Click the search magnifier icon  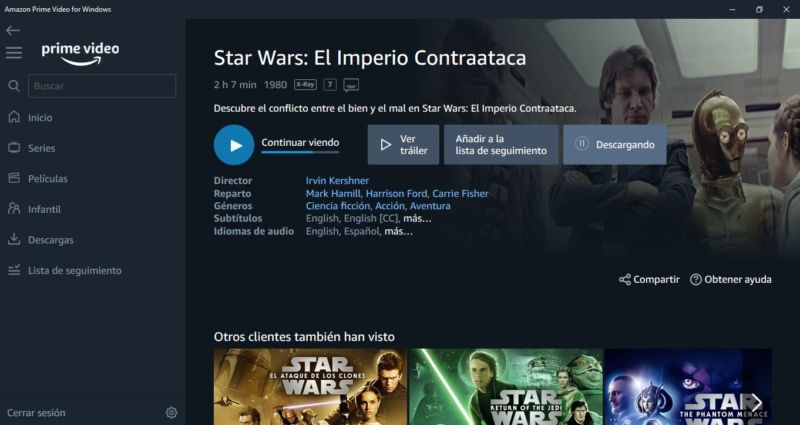14,86
